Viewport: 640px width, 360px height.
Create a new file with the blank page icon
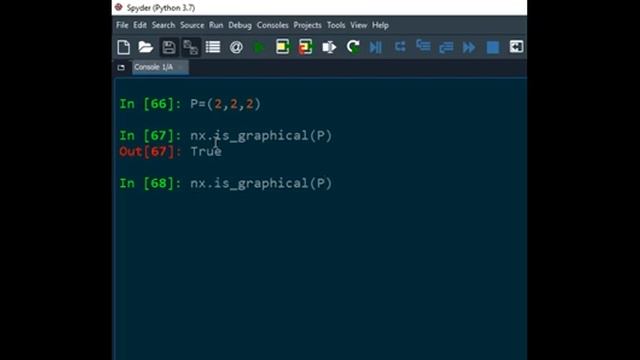123,47
